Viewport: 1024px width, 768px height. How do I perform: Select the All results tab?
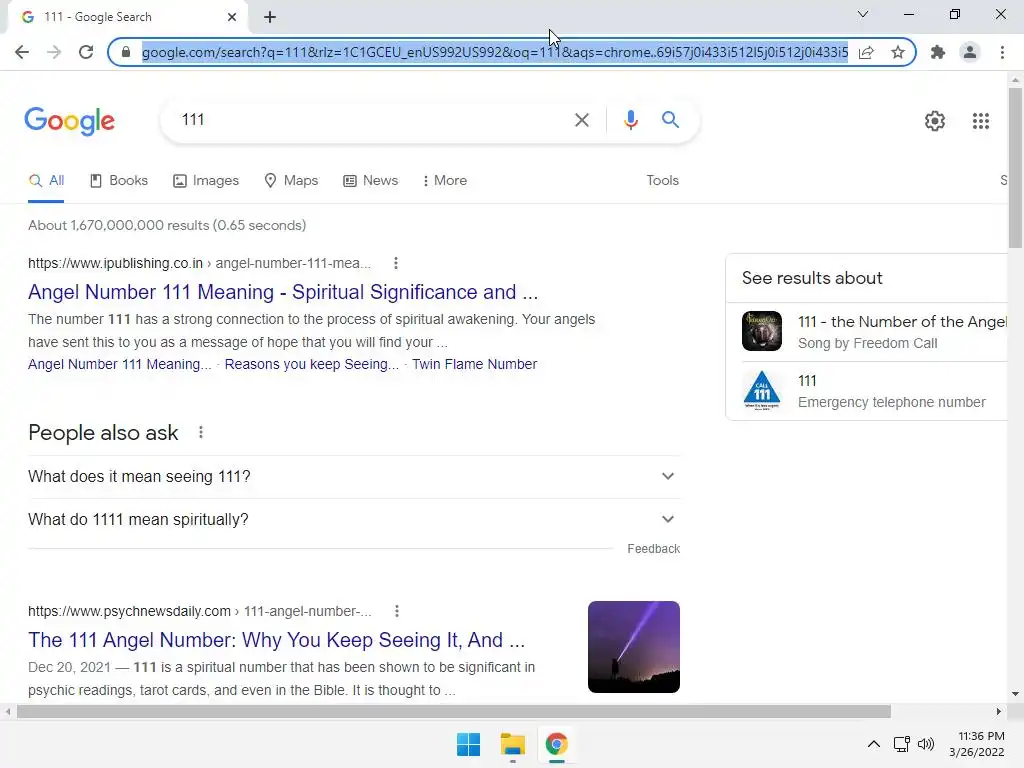tap(46, 181)
